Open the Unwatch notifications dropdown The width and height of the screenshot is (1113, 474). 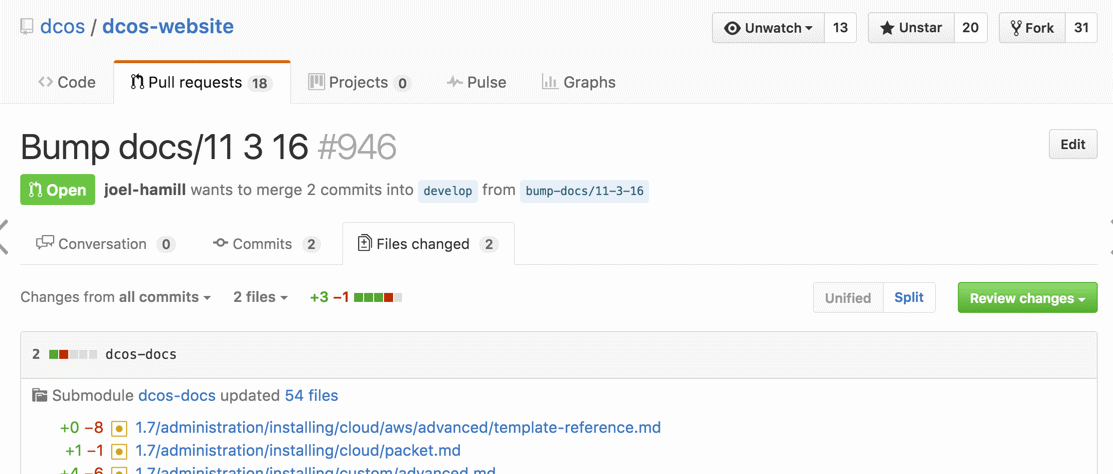point(768,28)
